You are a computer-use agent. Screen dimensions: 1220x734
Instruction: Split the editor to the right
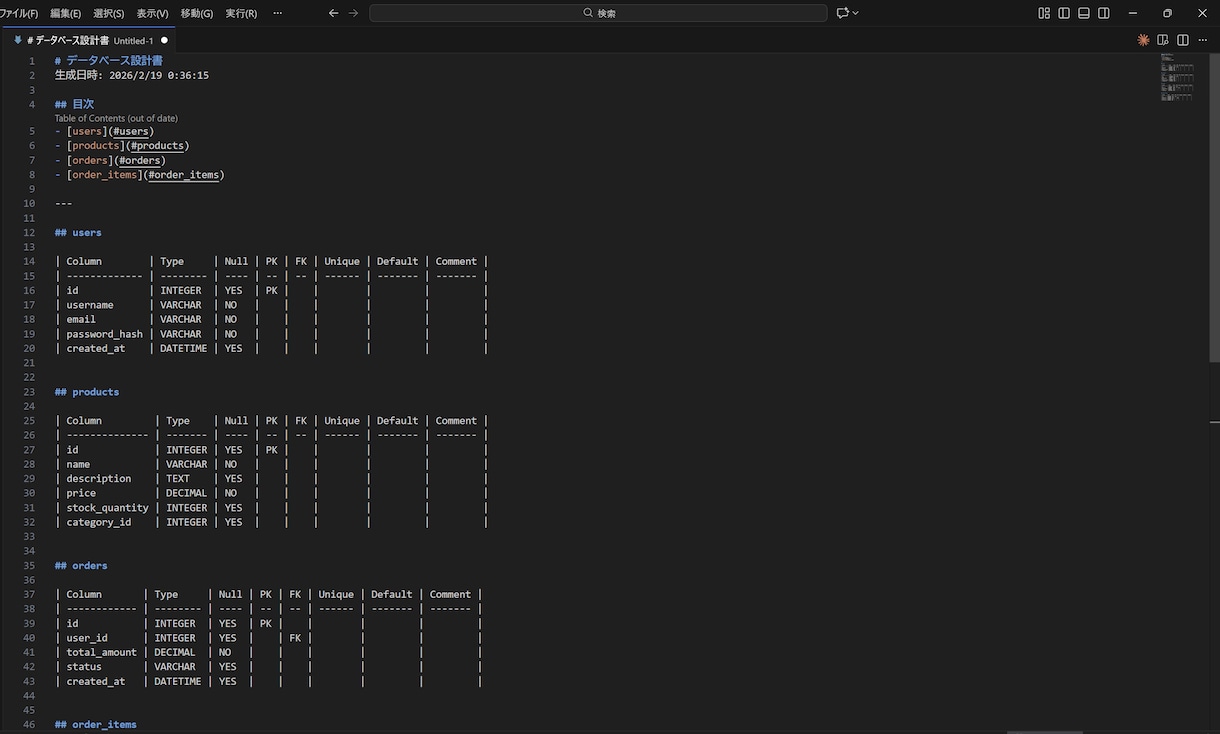coord(1183,40)
